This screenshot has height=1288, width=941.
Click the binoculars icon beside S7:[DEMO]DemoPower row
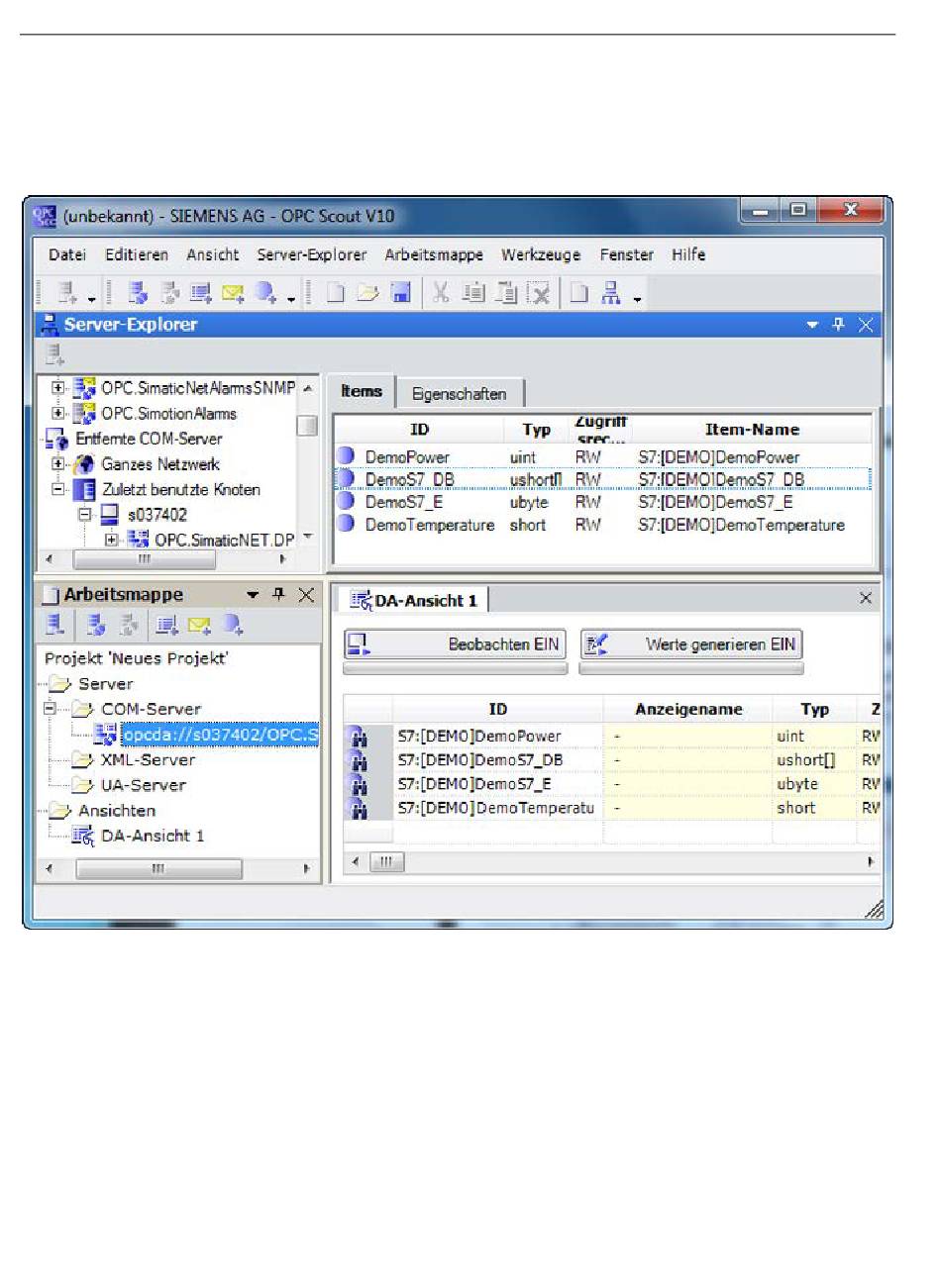pos(358,738)
